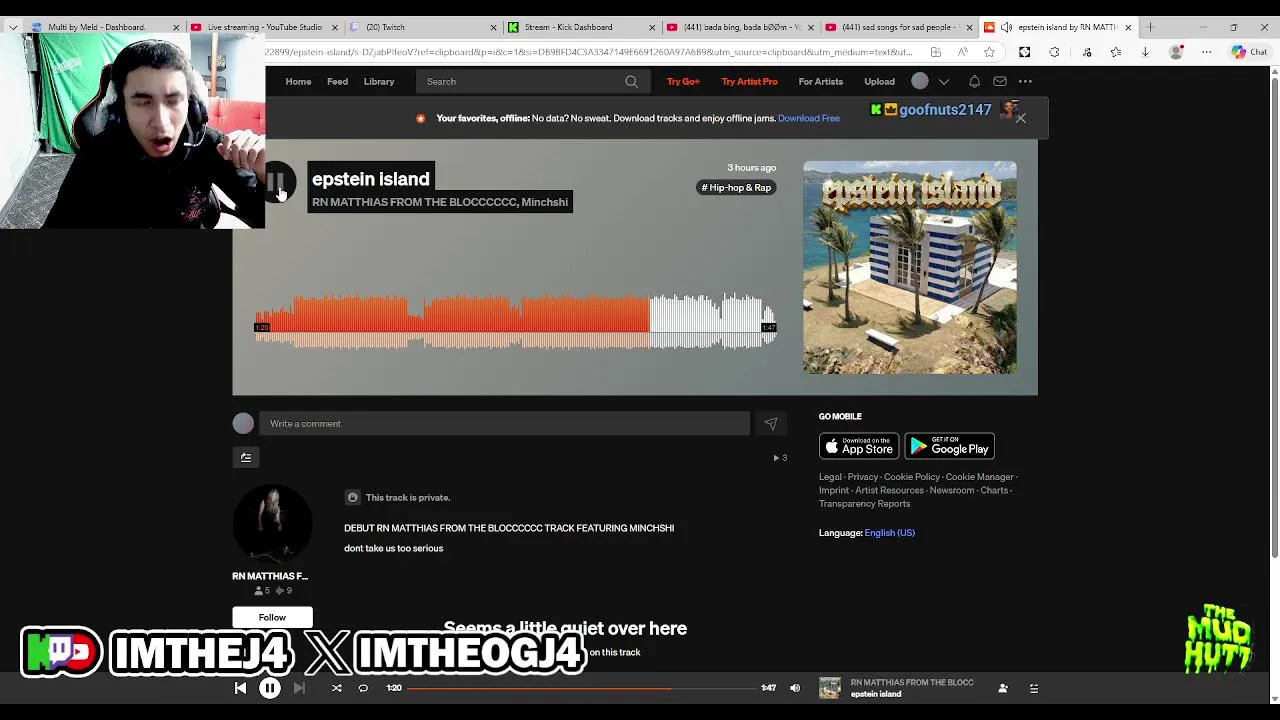Open the Hip-hop & Rap tag
Screen dimensions: 1280x720
point(737,188)
